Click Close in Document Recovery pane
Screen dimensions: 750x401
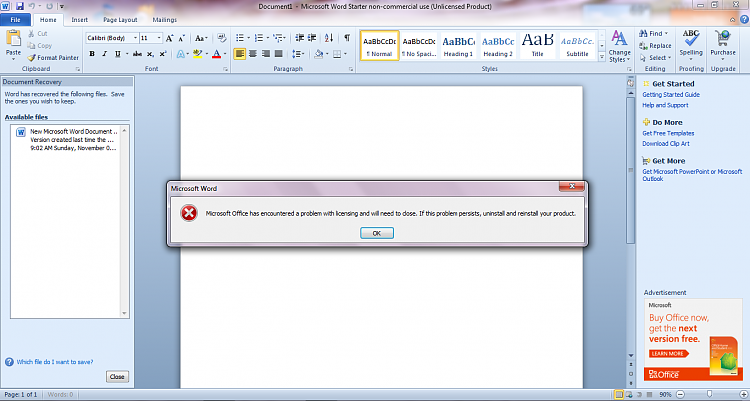point(117,377)
